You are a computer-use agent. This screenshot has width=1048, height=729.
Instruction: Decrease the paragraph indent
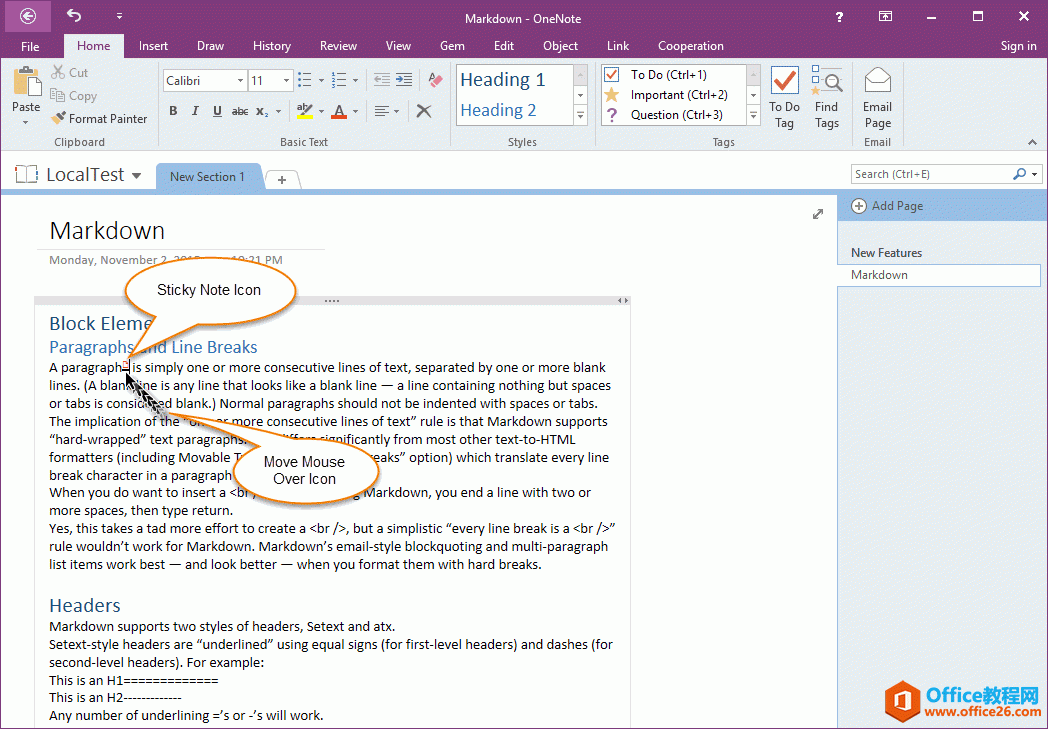pyautogui.click(x=382, y=80)
